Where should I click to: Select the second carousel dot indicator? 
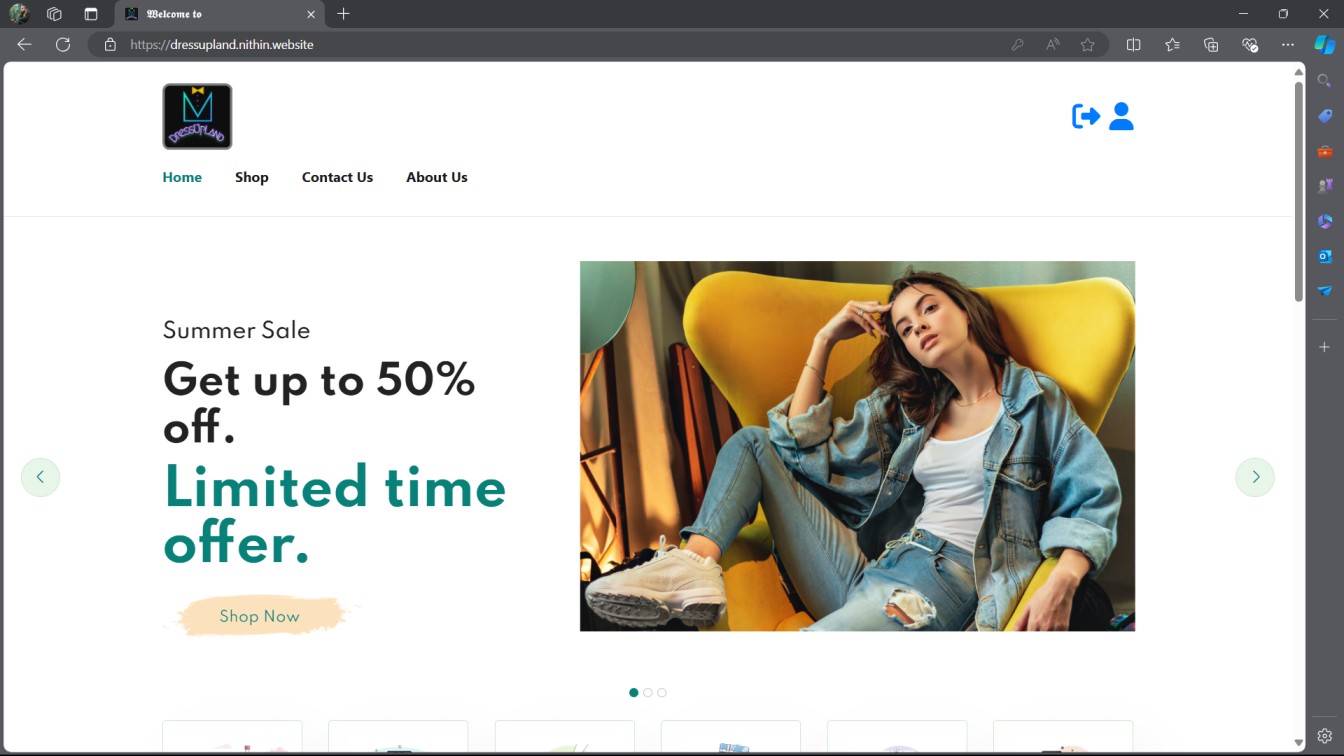pos(648,693)
